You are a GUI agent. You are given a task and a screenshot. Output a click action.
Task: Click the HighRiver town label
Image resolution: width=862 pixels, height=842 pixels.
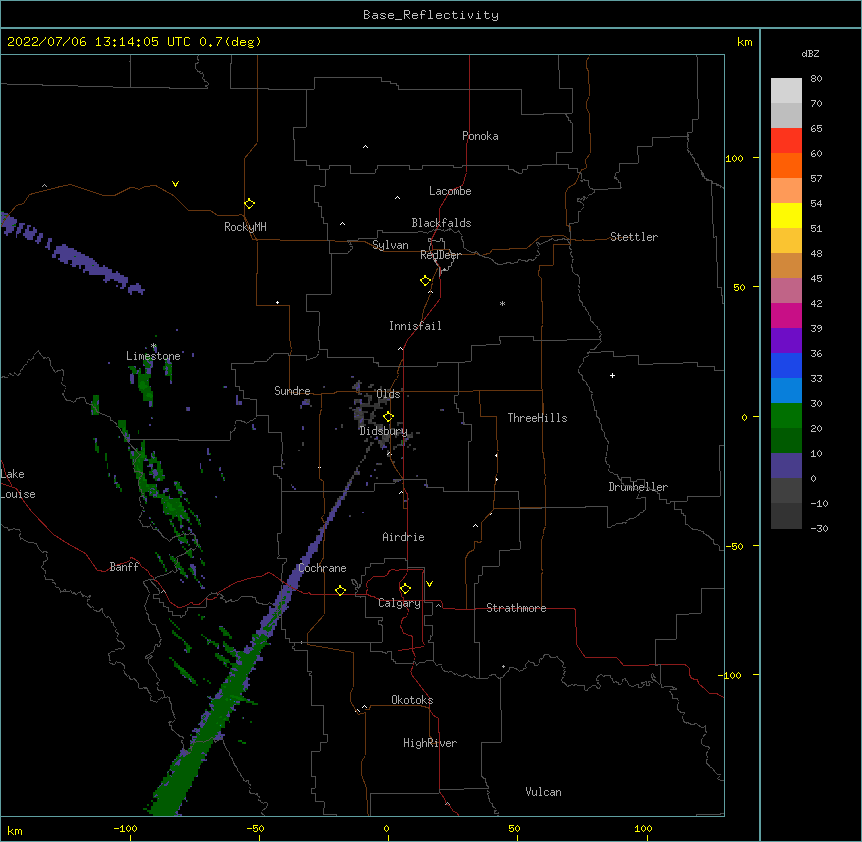[x=430, y=743]
